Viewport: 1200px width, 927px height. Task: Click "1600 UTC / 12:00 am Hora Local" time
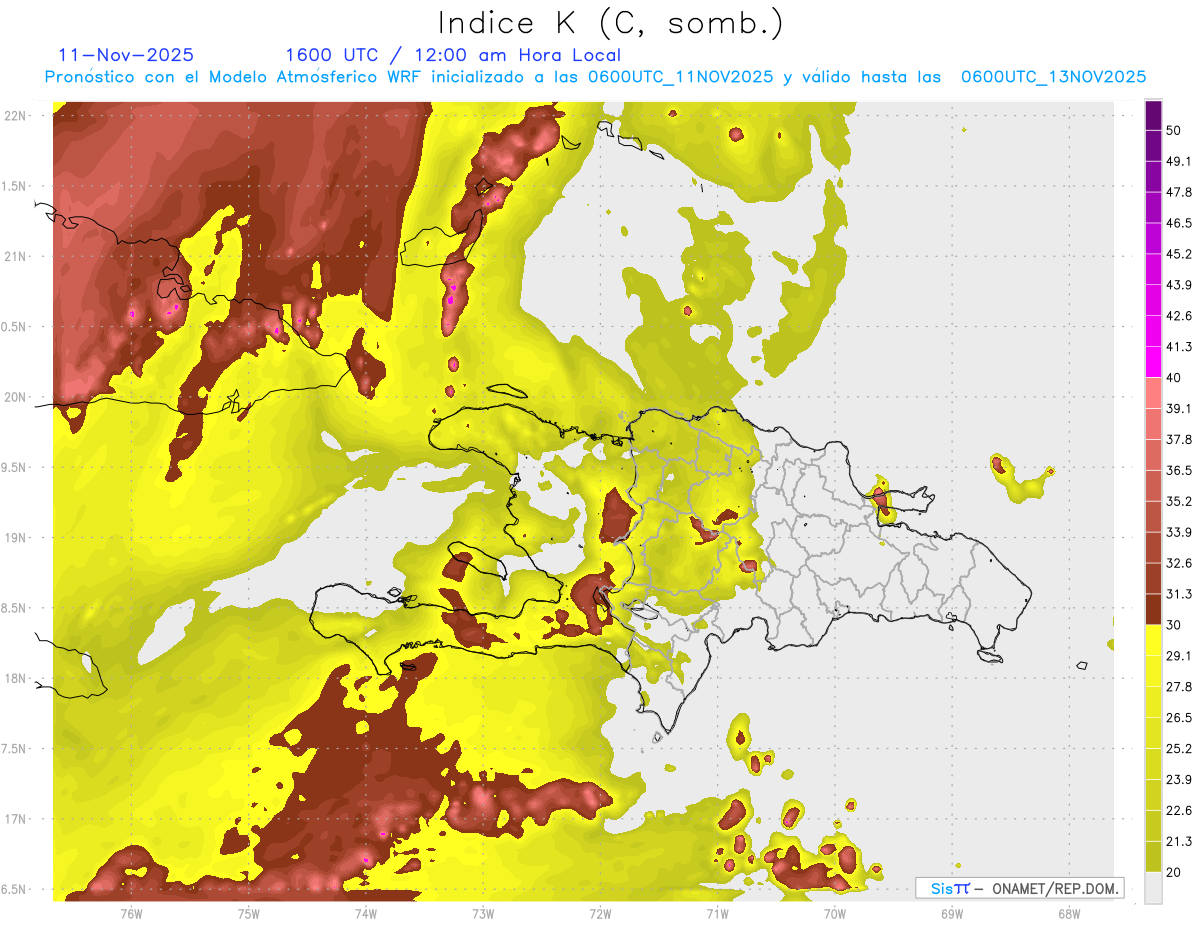(x=453, y=55)
